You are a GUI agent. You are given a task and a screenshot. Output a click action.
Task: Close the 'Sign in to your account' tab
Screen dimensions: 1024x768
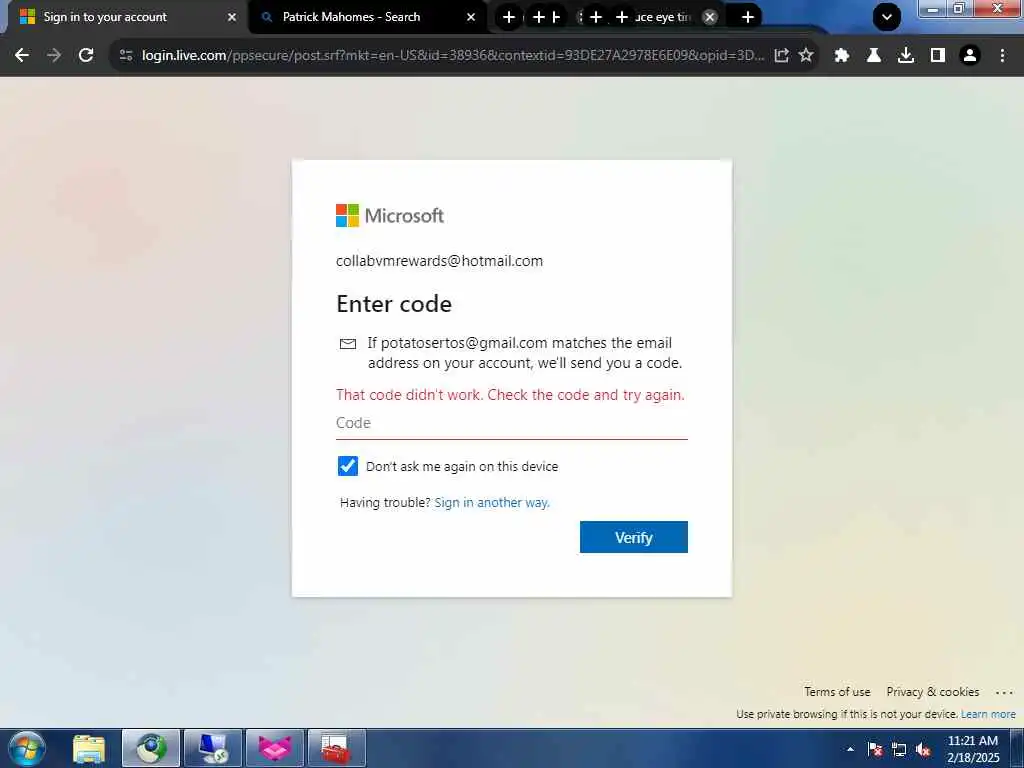(x=232, y=17)
